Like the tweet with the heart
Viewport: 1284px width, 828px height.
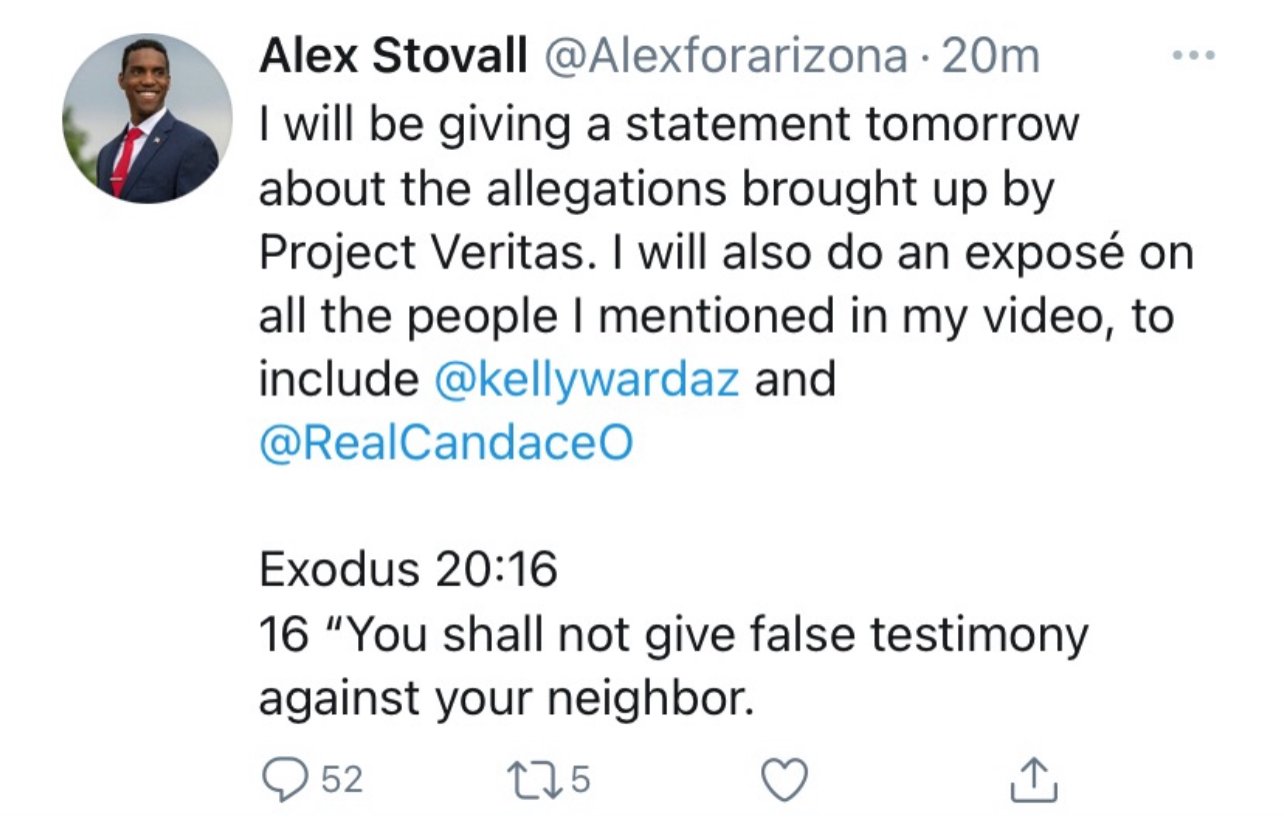(x=786, y=780)
